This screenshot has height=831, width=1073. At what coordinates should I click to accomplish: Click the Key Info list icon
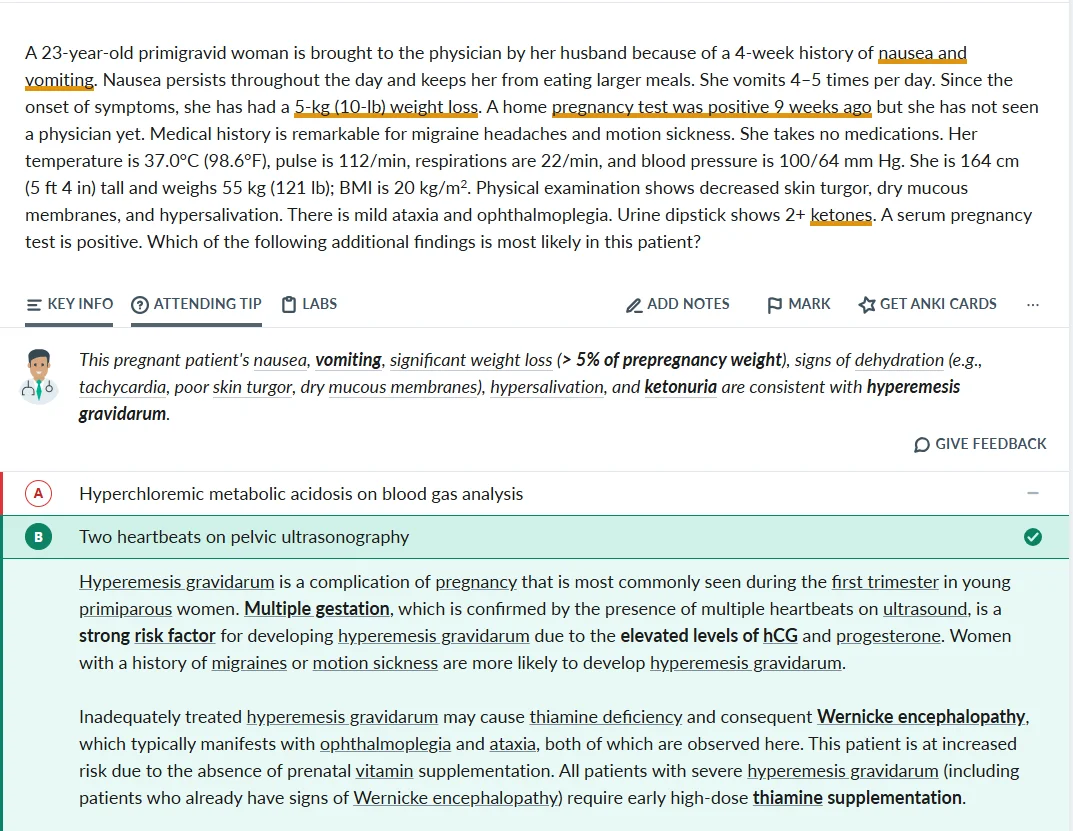point(34,305)
